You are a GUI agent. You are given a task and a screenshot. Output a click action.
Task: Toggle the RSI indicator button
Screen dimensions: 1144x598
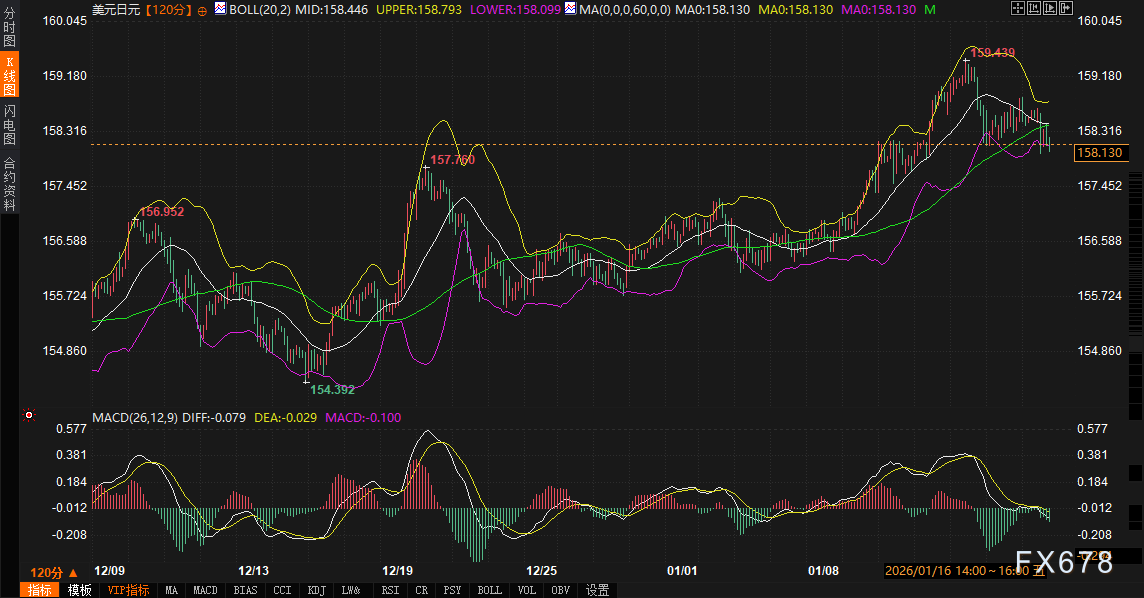pos(389,590)
